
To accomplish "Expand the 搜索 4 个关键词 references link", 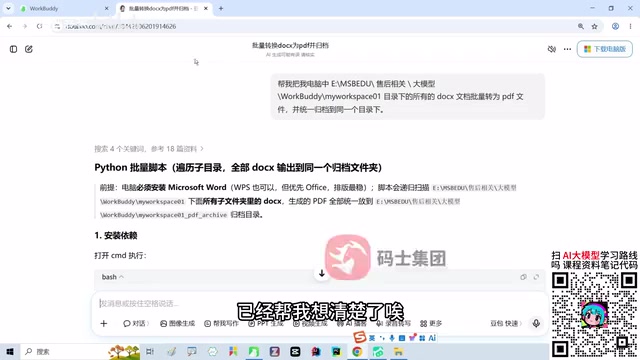I will pos(149,149).
